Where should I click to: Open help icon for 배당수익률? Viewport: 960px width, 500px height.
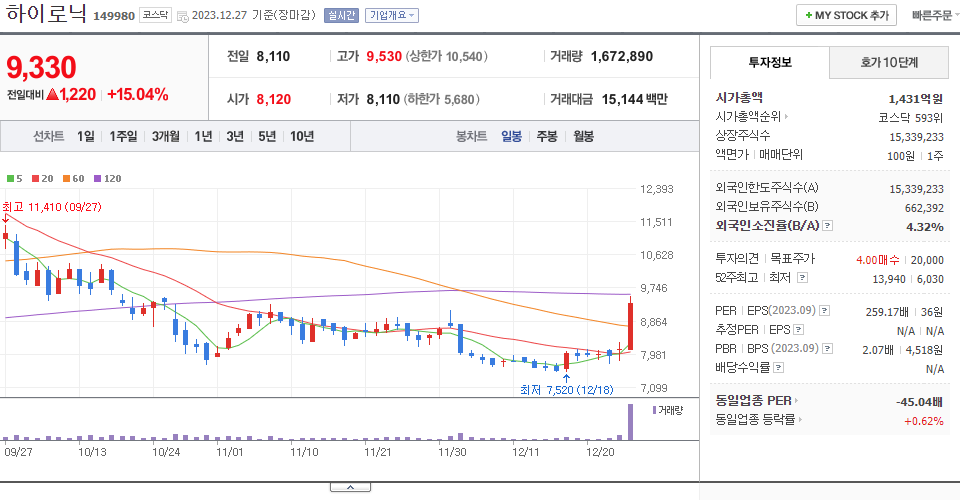[x=778, y=368]
